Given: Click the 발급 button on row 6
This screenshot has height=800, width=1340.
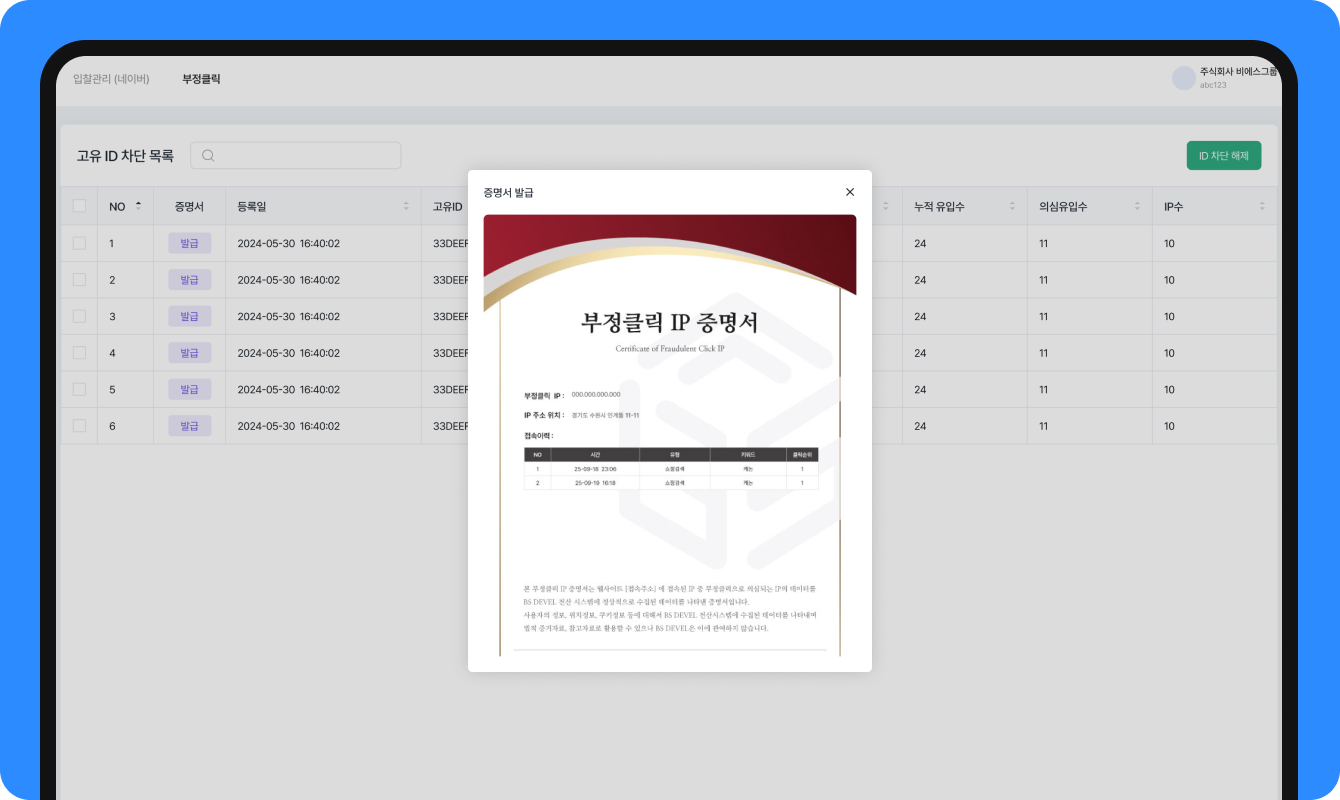Looking at the screenshot, I should [x=190, y=425].
